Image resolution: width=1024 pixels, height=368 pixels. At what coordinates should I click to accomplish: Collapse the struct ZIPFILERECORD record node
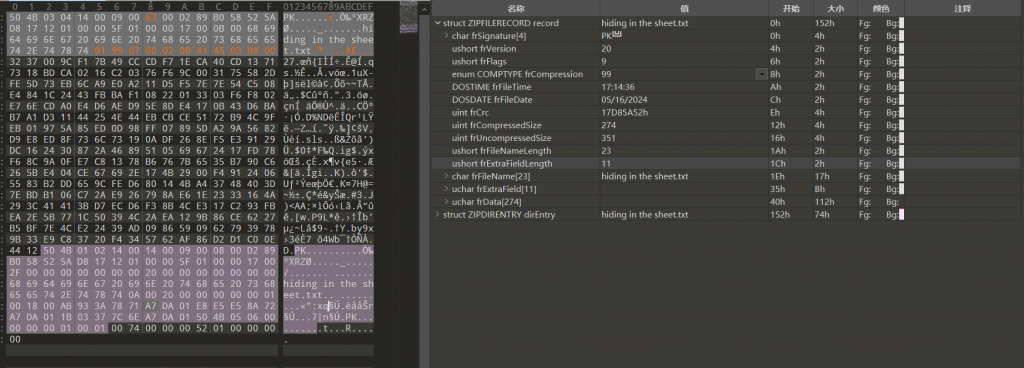(x=438, y=23)
